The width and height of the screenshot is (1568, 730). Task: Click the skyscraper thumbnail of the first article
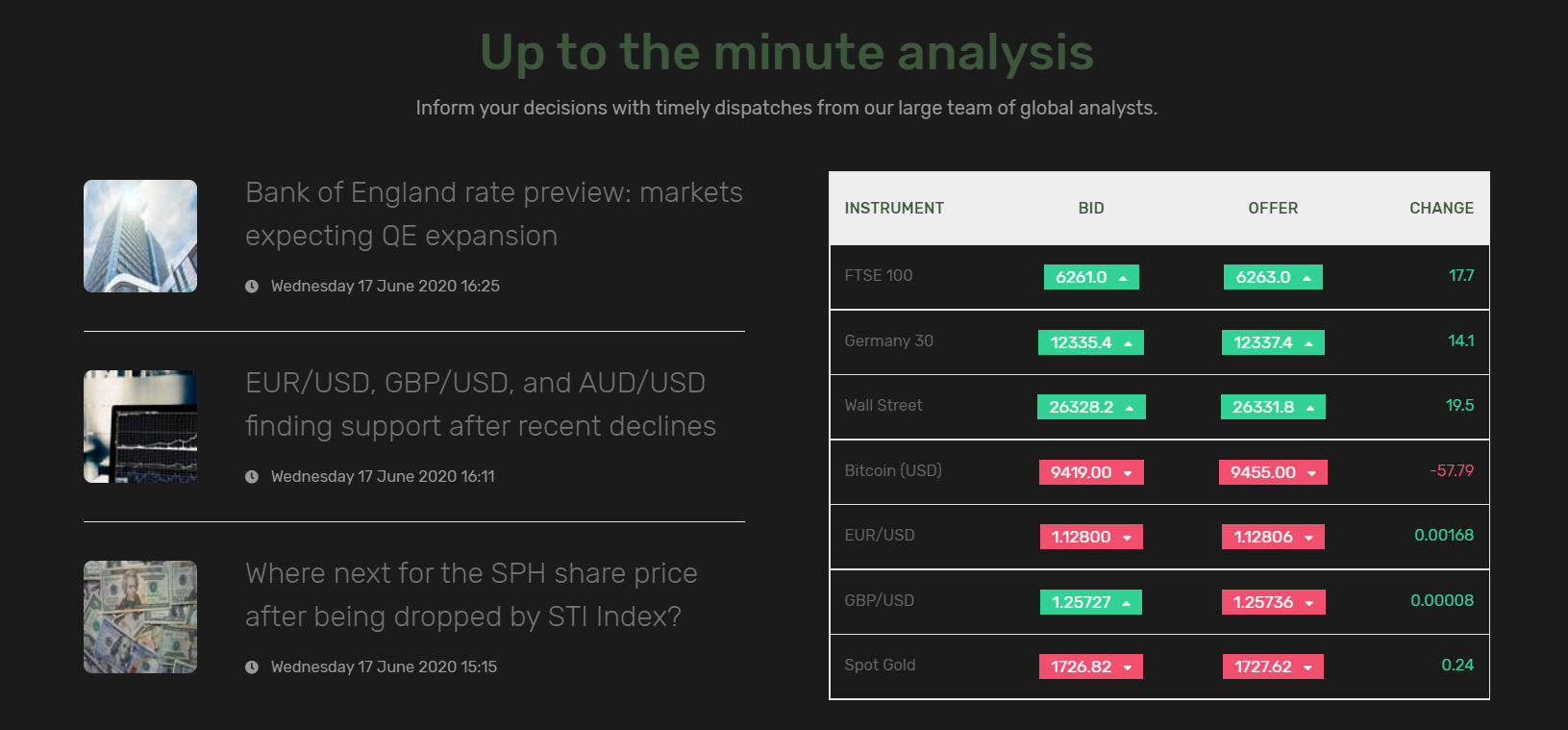point(139,236)
